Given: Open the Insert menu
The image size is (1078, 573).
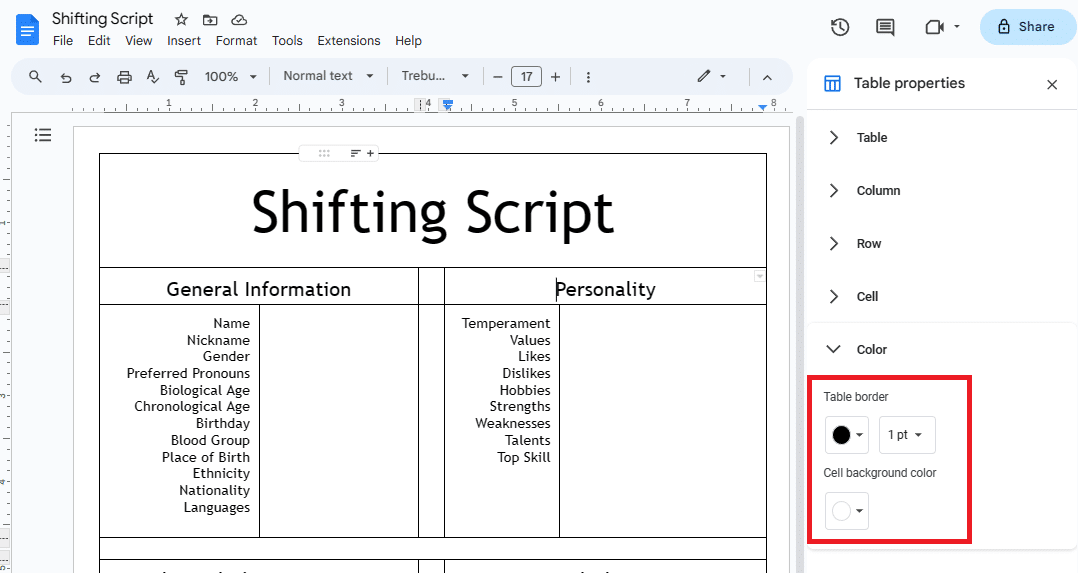Looking at the screenshot, I should pyautogui.click(x=184, y=41).
